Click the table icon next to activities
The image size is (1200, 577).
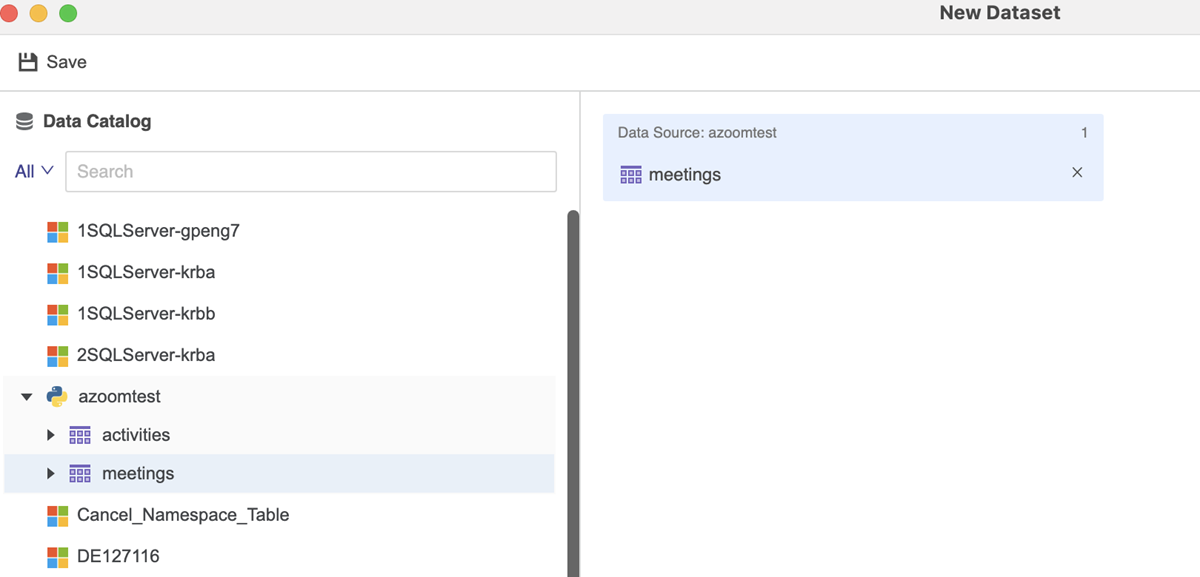(x=80, y=435)
